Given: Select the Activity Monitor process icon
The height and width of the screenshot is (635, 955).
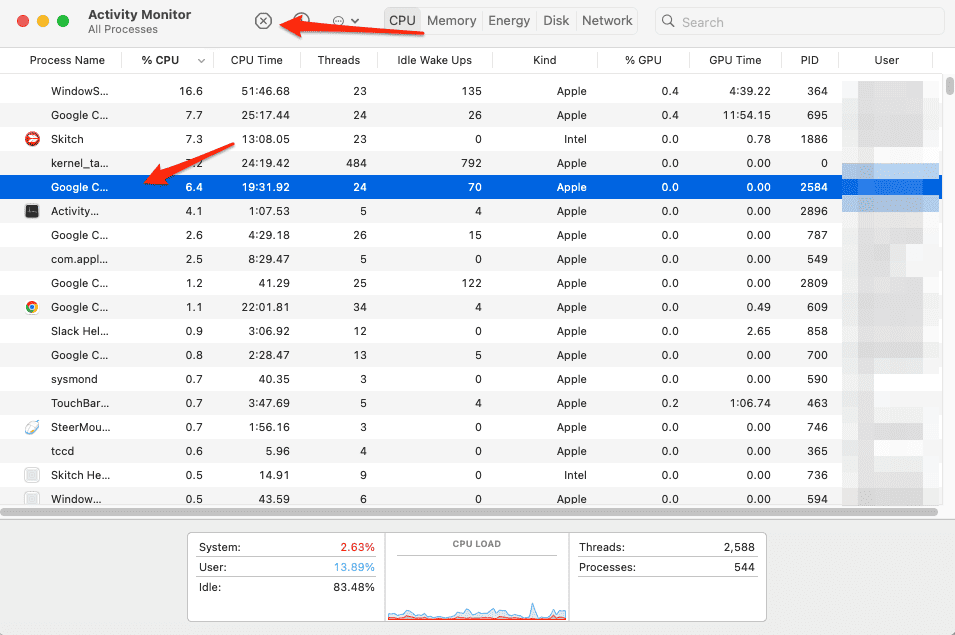Looking at the screenshot, I should point(32,211).
